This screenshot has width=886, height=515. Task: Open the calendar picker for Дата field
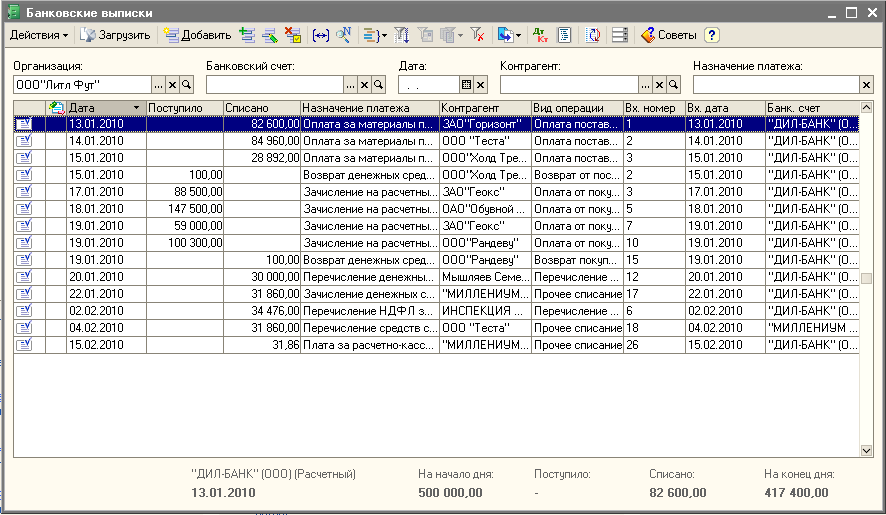(x=466, y=85)
